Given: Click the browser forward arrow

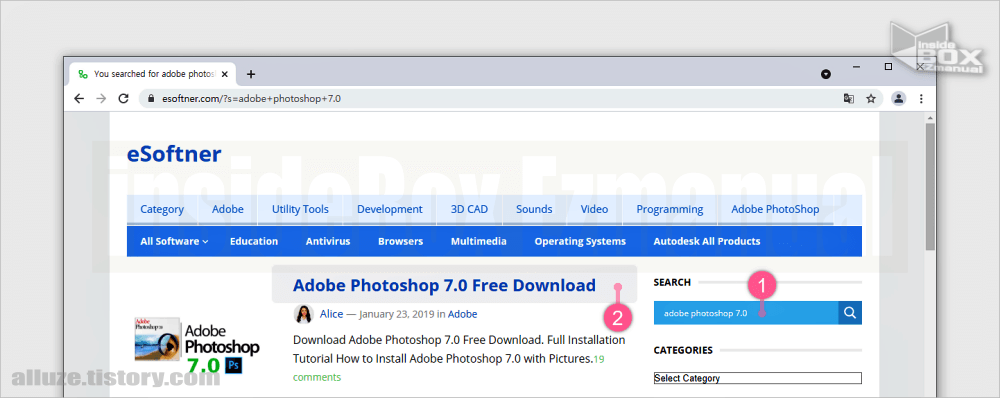Looking at the screenshot, I should coord(101,99).
